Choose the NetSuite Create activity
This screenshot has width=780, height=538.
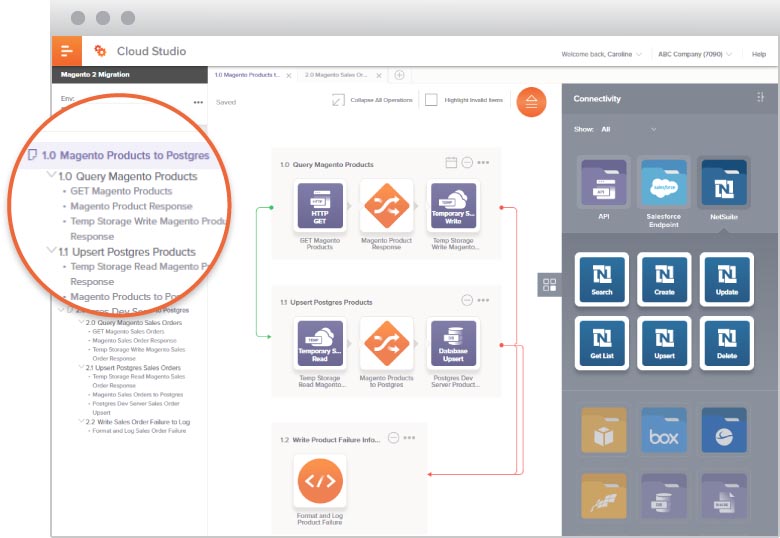click(x=664, y=279)
